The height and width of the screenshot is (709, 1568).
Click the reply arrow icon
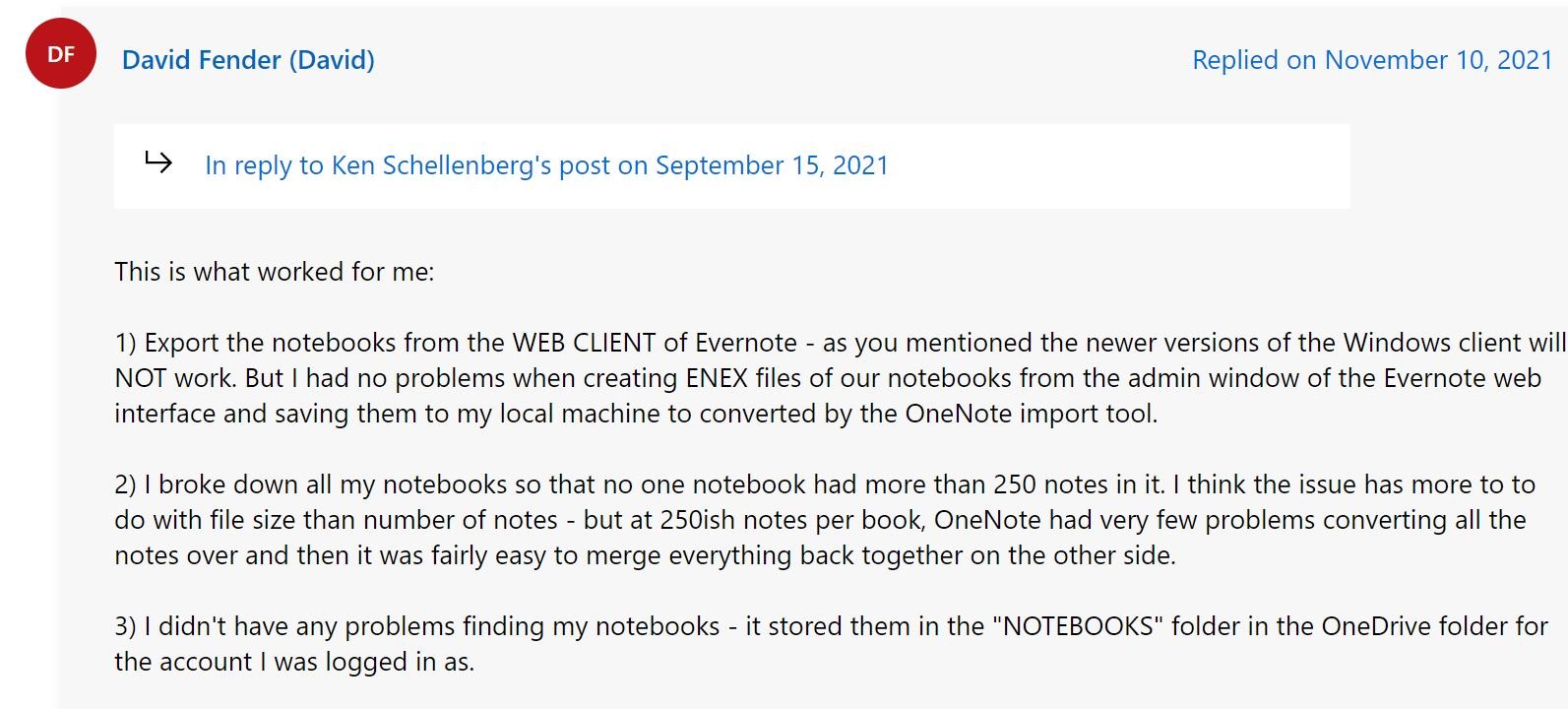(x=158, y=161)
